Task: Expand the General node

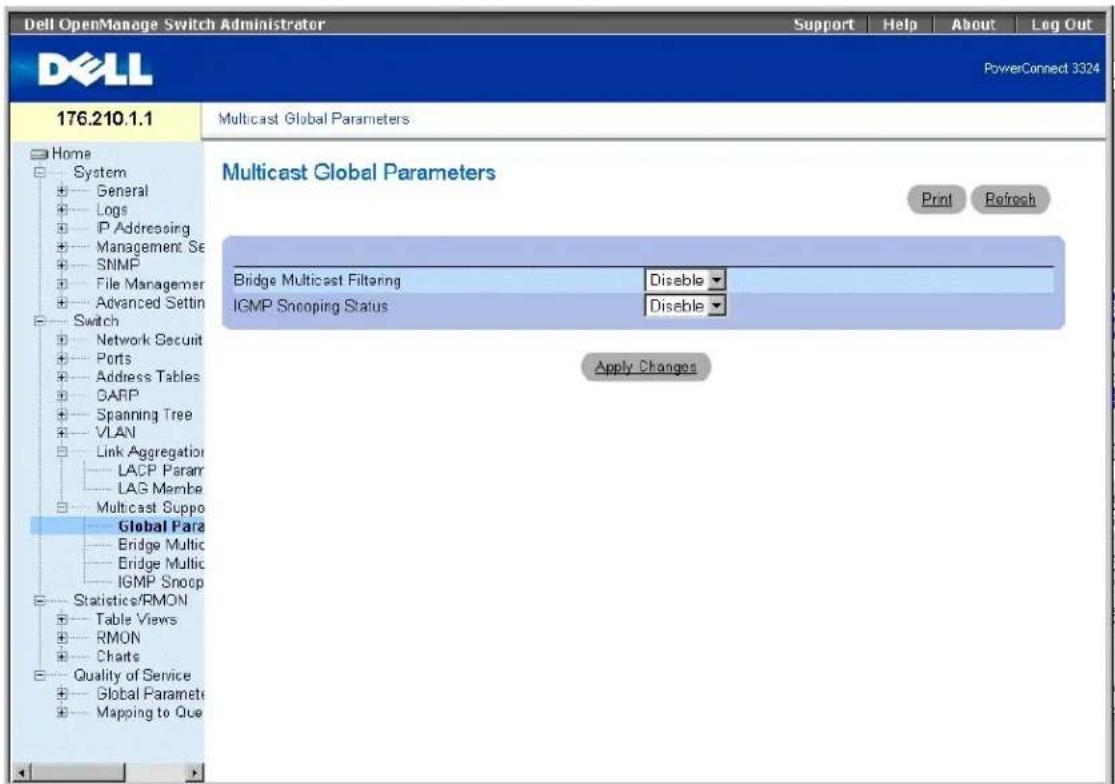Action: (x=63, y=191)
